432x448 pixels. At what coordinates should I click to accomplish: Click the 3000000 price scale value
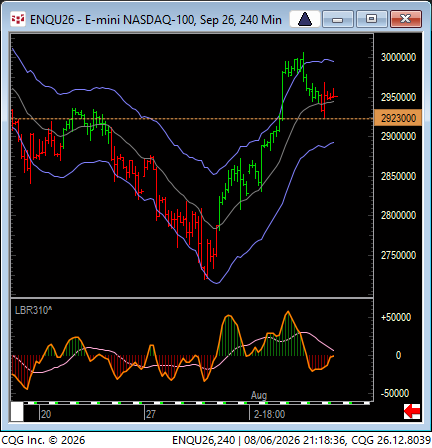point(398,57)
